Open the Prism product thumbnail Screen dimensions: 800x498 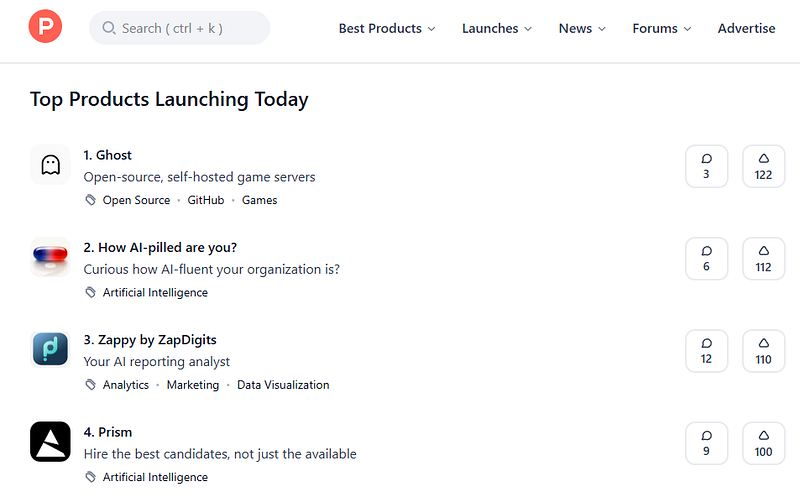[x=51, y=442]
